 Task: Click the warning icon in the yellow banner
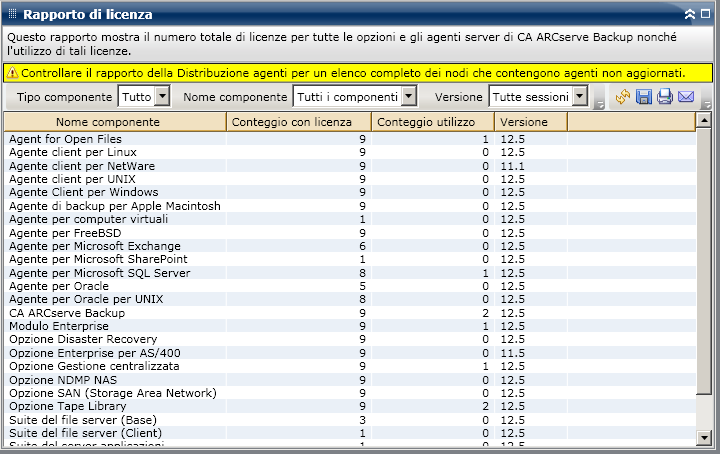(12, 73)
